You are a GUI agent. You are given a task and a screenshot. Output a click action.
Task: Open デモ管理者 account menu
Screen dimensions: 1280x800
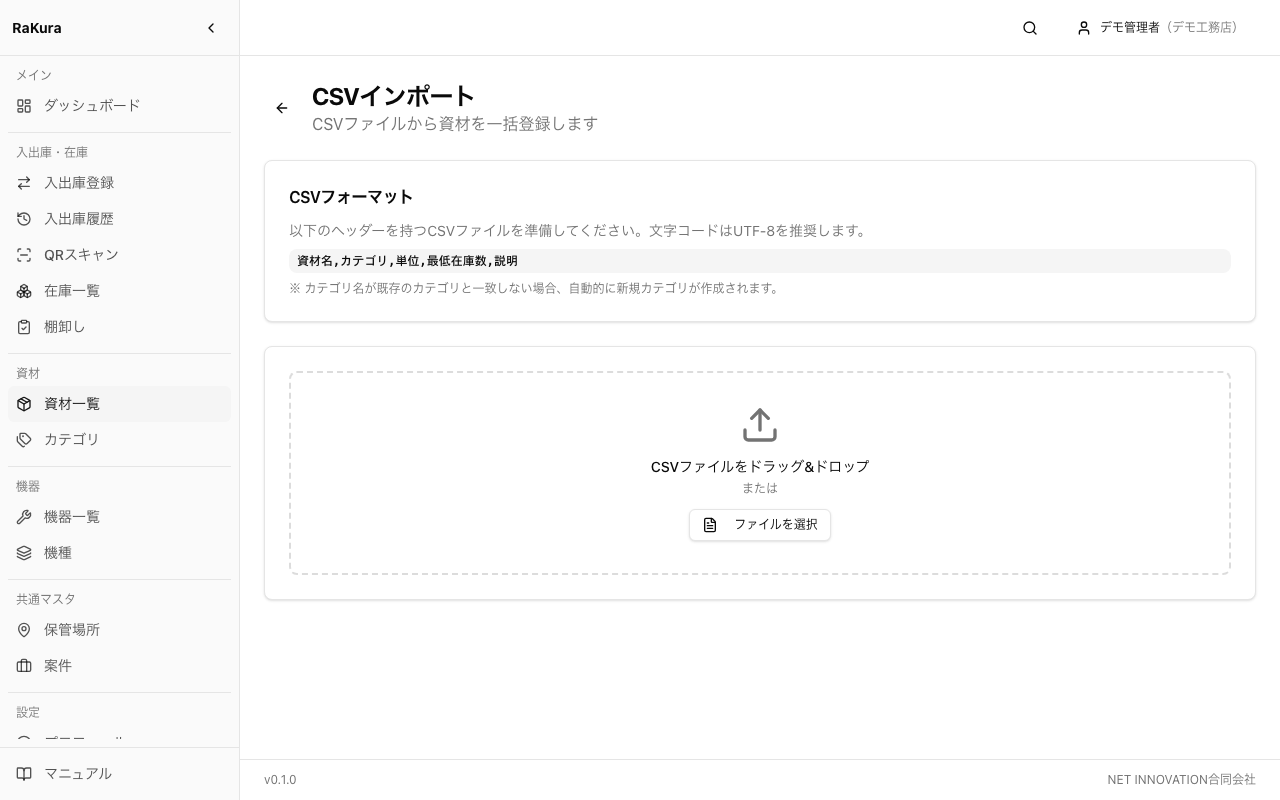pos(1156,28)
